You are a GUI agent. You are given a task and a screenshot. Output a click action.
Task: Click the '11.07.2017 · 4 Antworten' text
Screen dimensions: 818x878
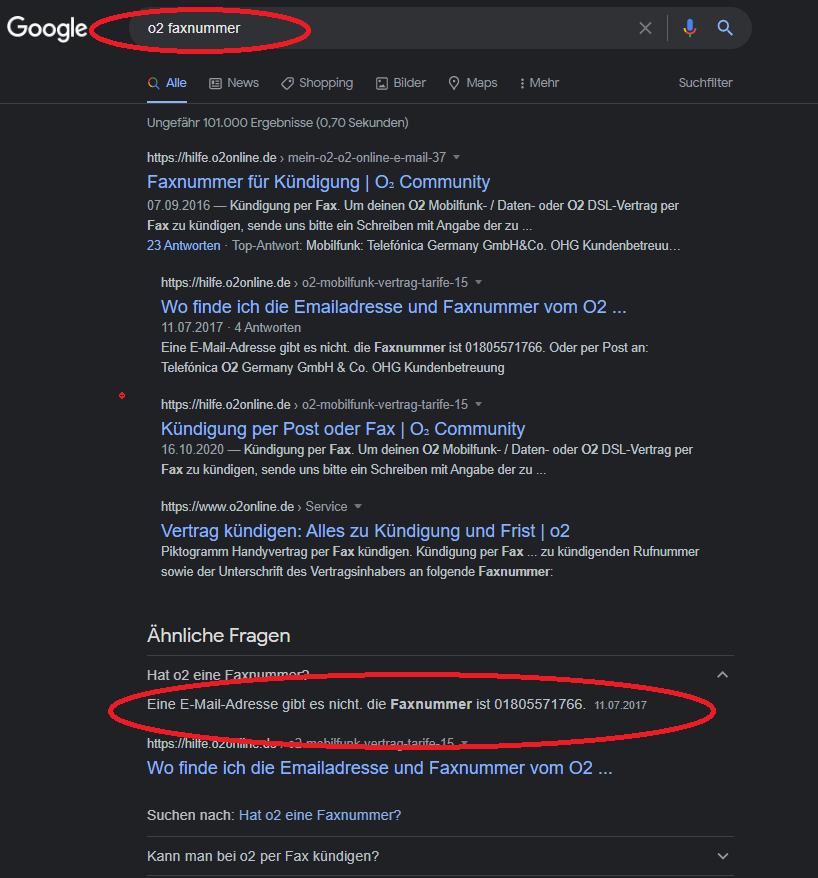tap(231, 327)
